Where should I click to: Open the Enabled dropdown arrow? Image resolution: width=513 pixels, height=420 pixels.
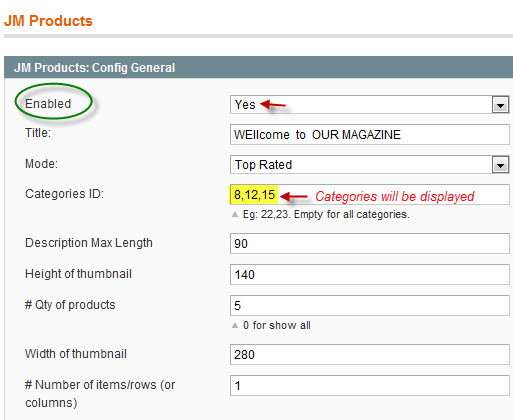[x=500, y=105]
